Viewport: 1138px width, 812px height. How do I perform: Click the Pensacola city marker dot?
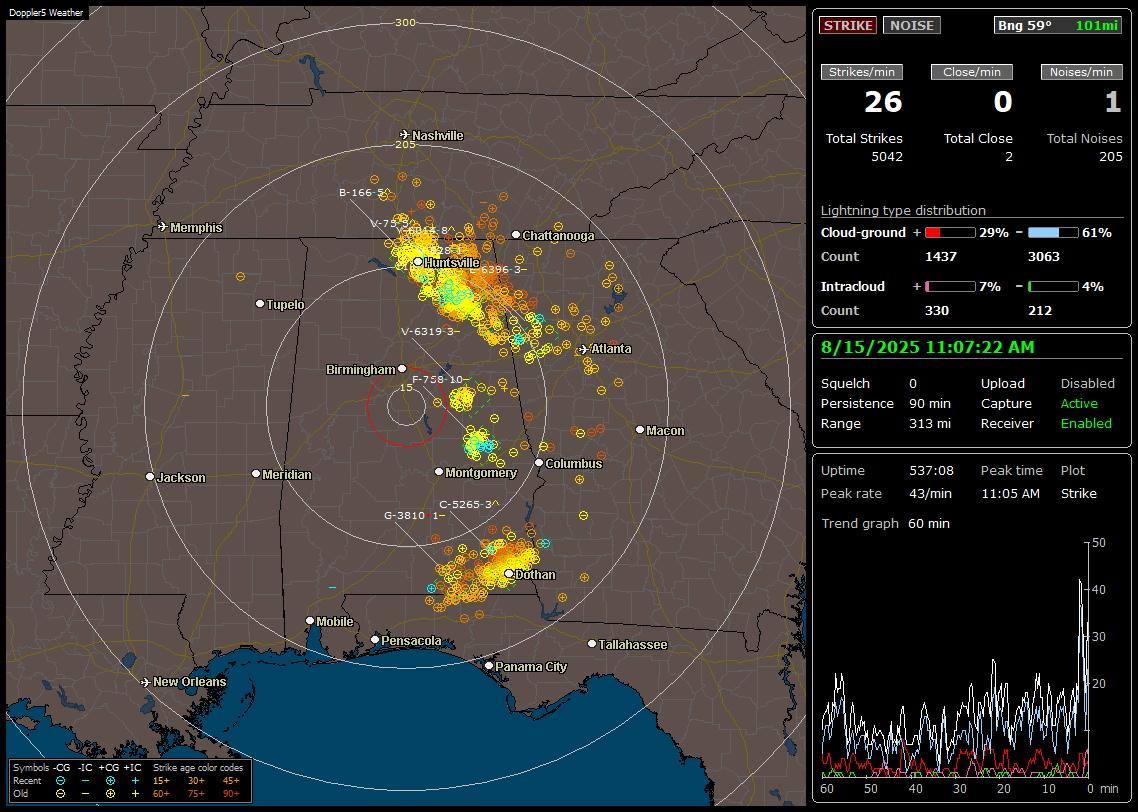[x=374, y=640]
